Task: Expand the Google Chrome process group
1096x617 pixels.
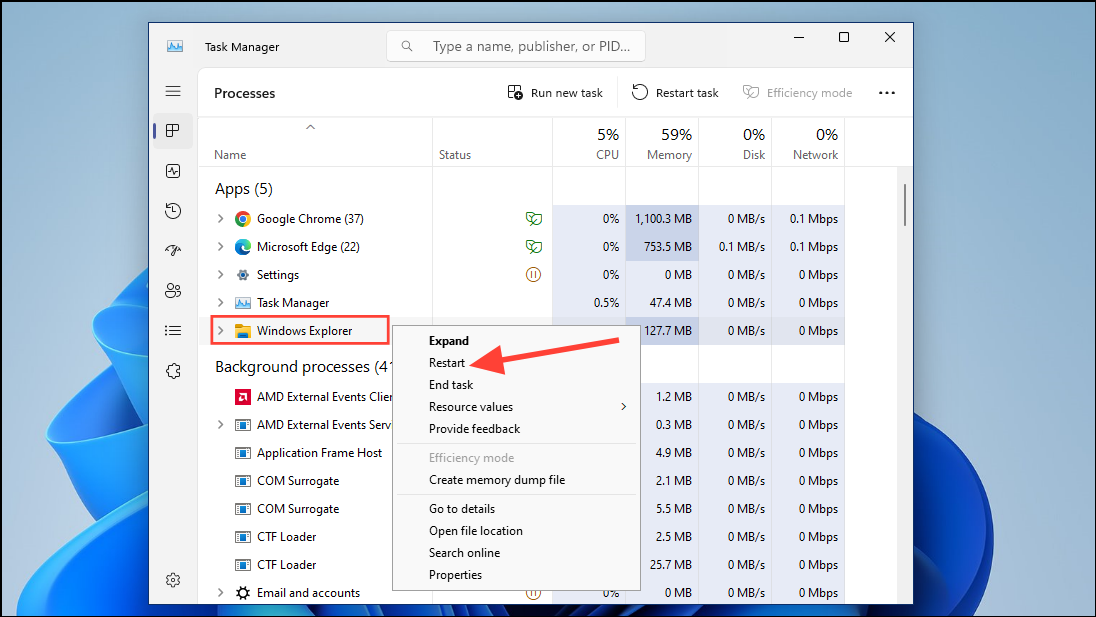Action: click(221, 218)
